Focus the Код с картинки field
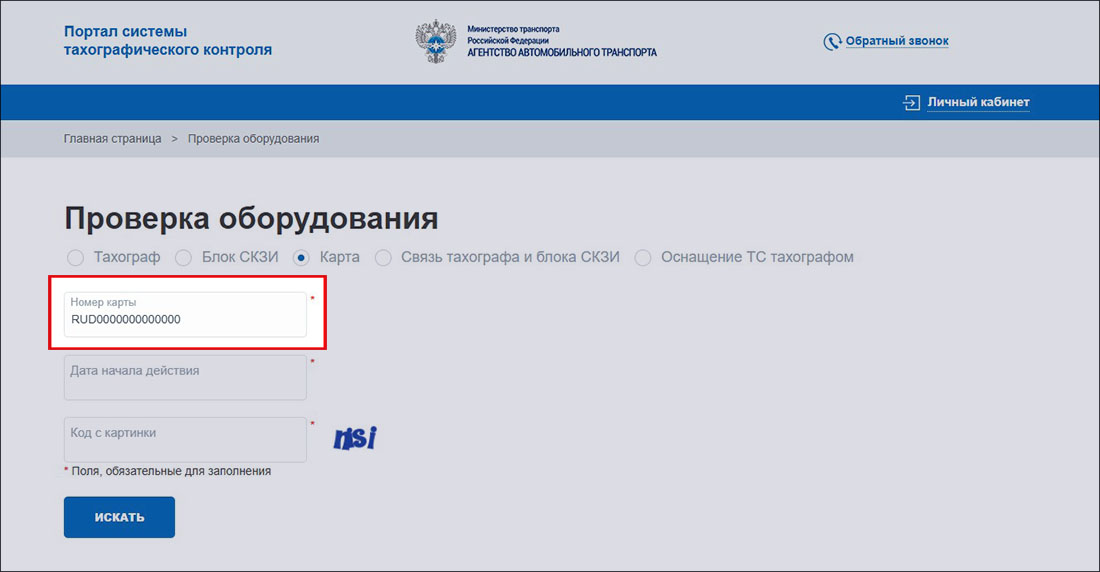Image resolution: width=1100 pixels, height=572 pixels. pyautogui.click(x=185, y=440)
